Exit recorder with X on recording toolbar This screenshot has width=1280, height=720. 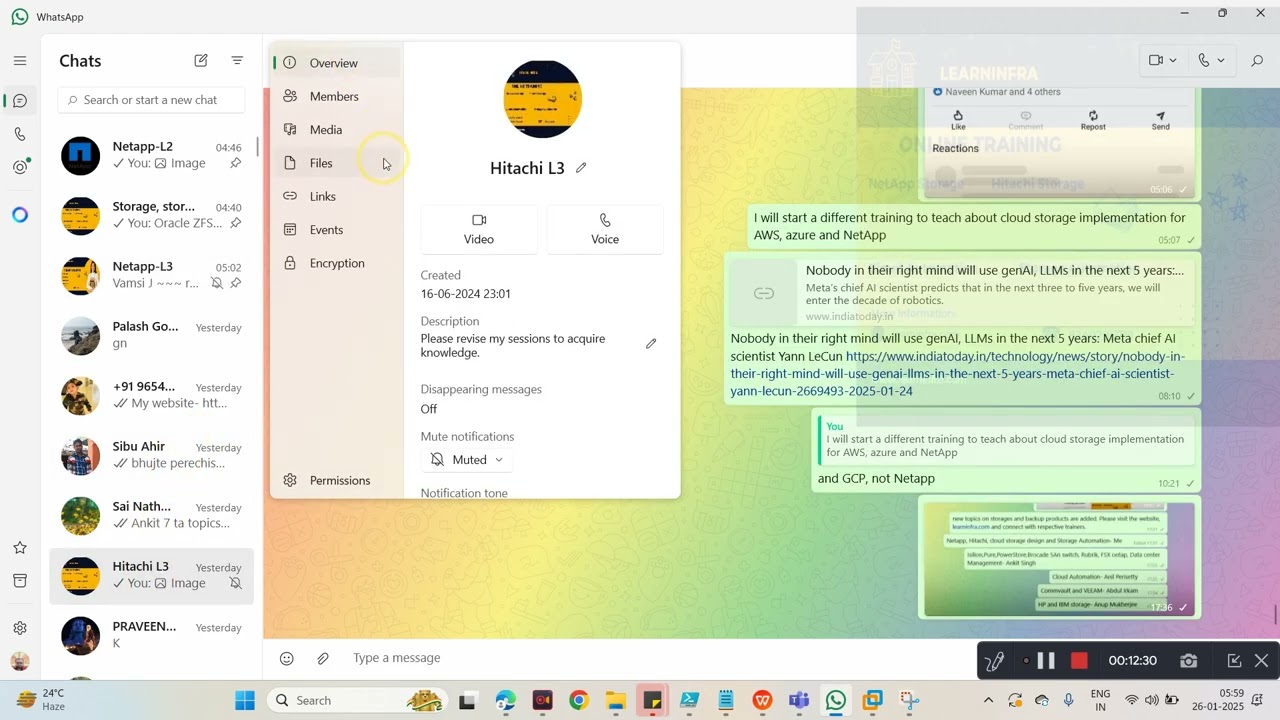point(1261,661)
